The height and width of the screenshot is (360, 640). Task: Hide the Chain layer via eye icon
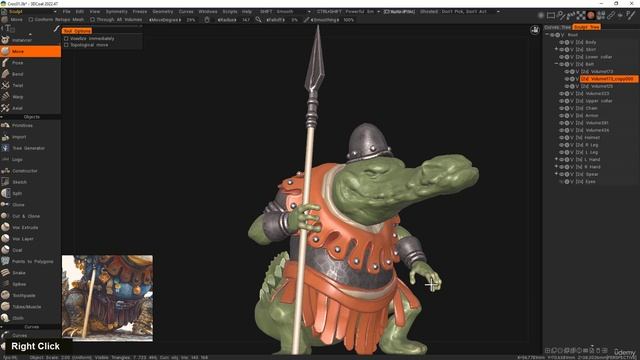(561, 108)
